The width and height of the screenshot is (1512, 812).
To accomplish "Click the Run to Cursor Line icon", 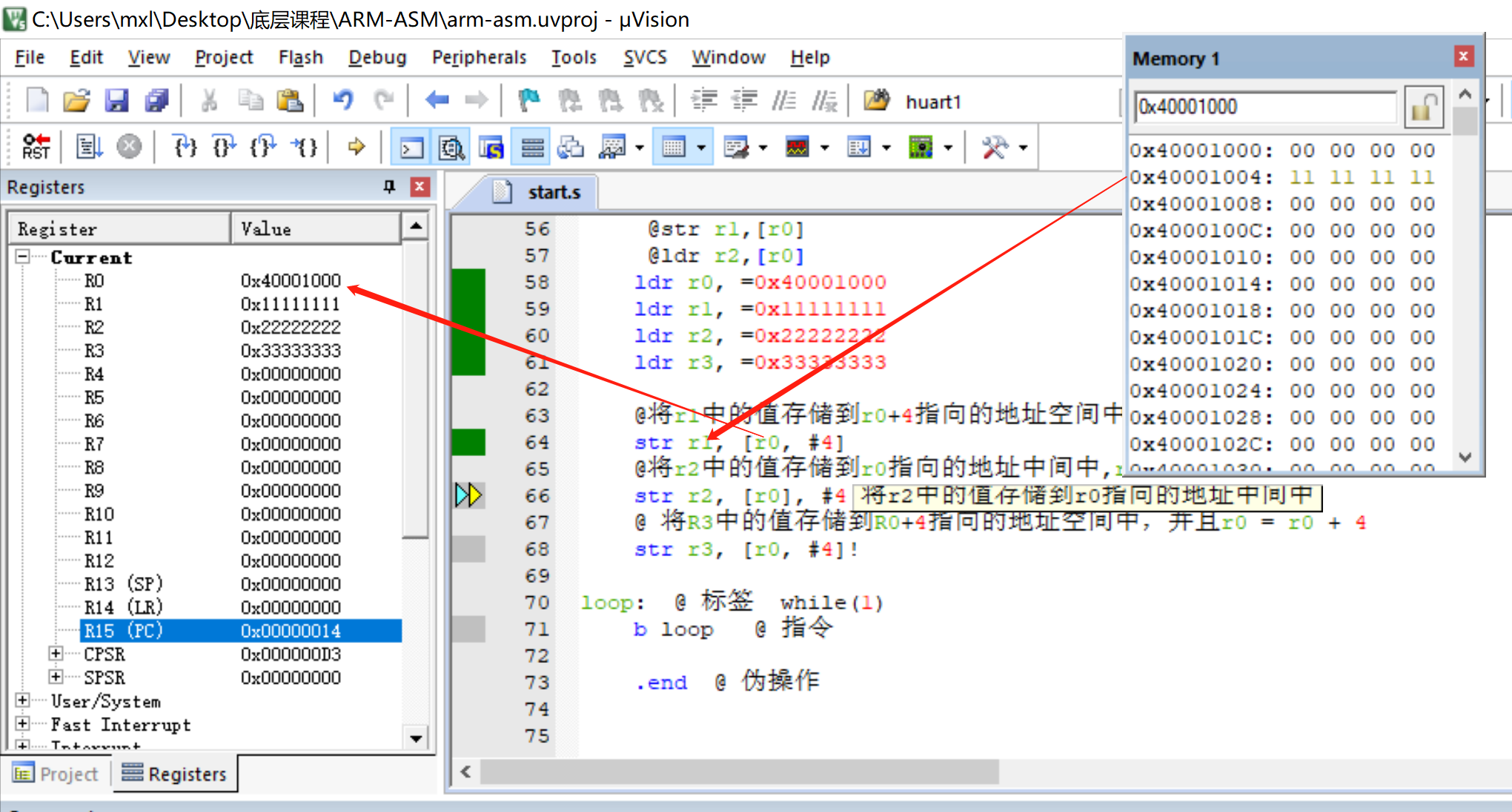I will 304,147.
